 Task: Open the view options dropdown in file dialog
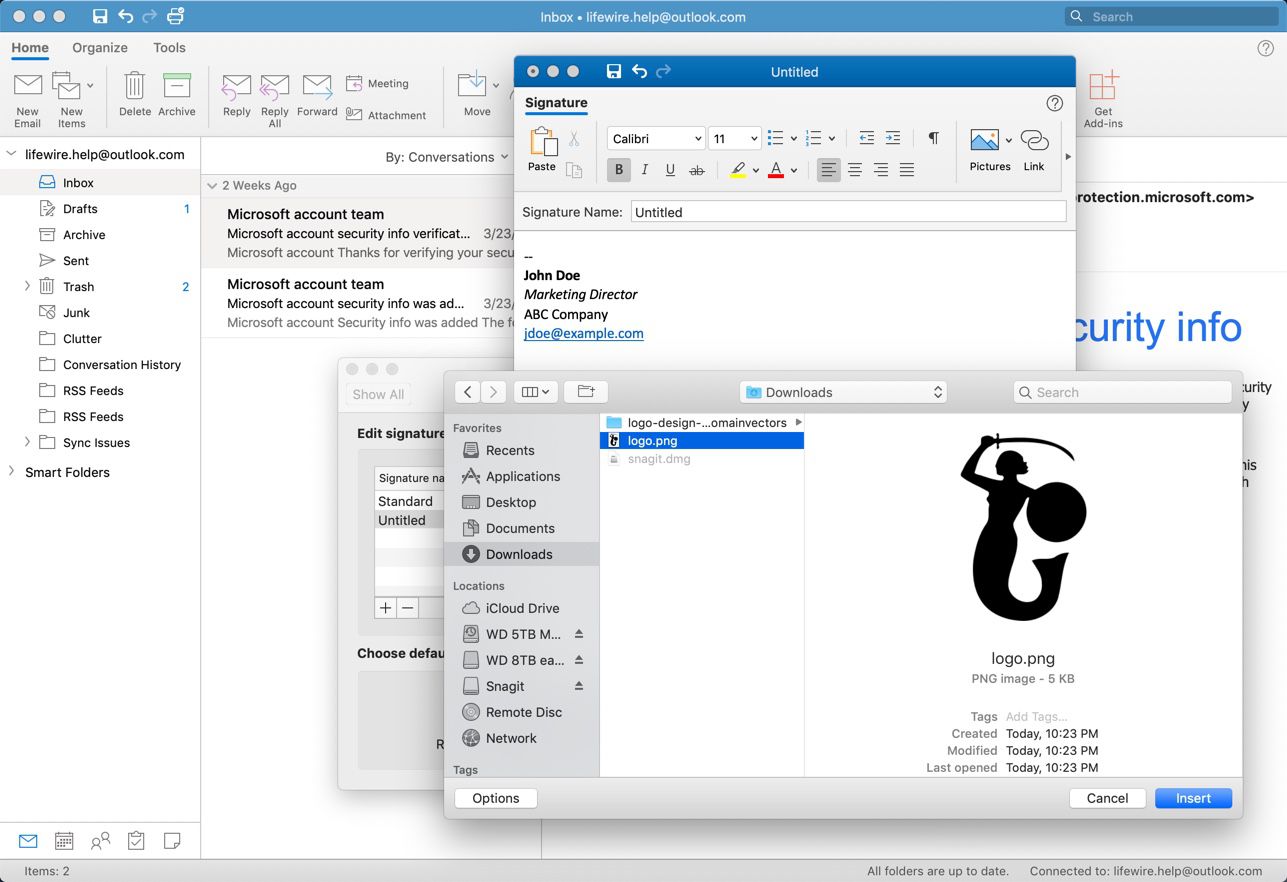[x=536, y=392]
